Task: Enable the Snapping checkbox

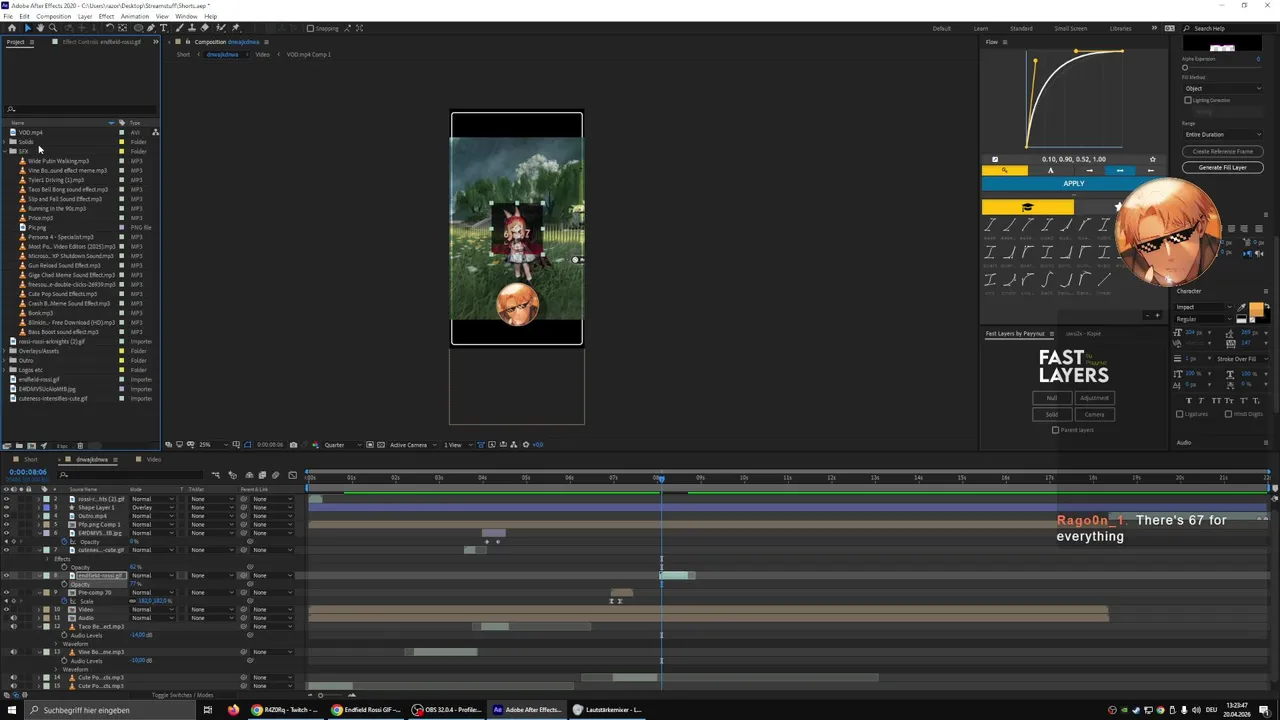Action: click(310, 28)
